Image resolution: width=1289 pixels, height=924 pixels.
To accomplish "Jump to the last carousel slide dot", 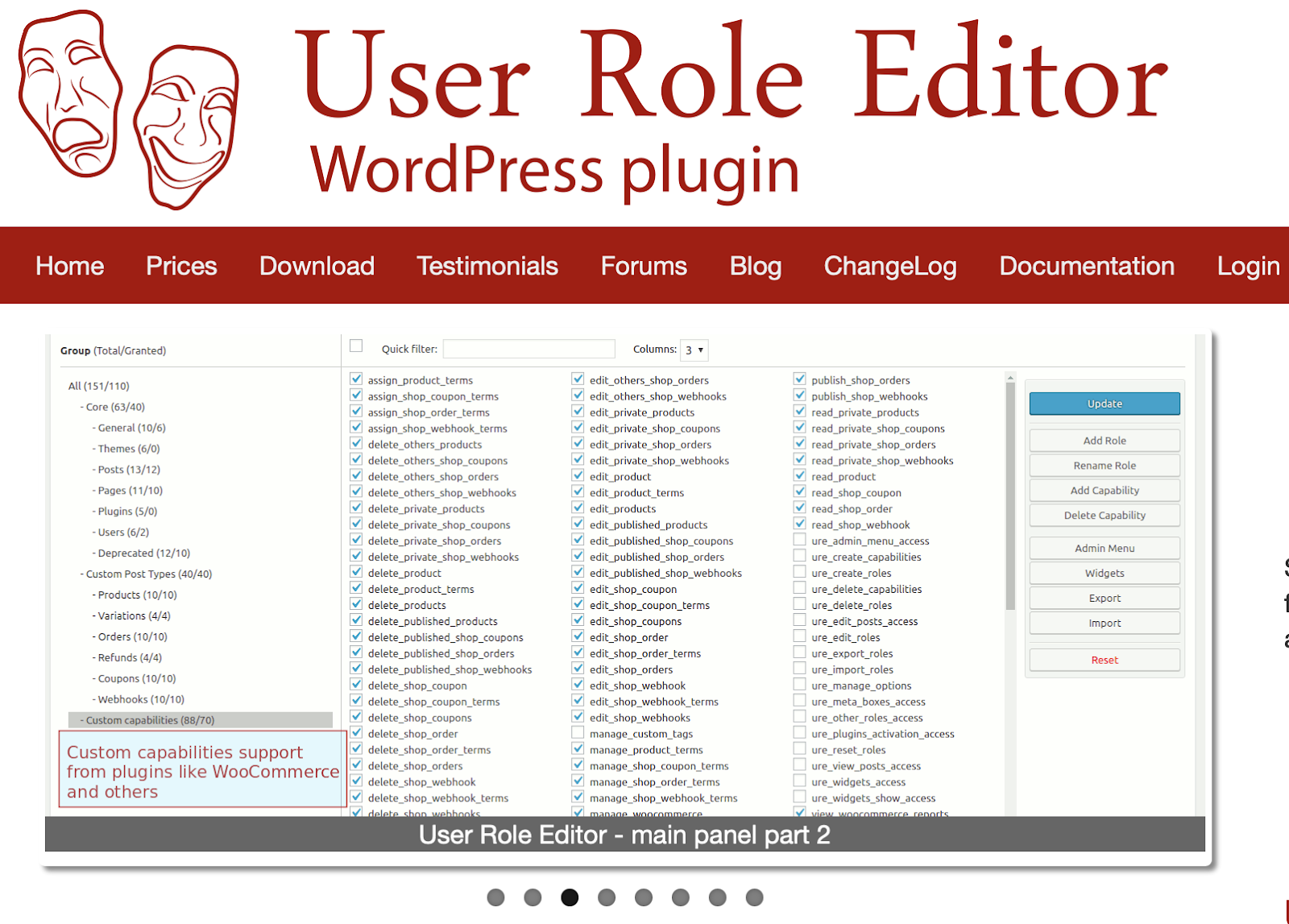I will tap(754, 897).
